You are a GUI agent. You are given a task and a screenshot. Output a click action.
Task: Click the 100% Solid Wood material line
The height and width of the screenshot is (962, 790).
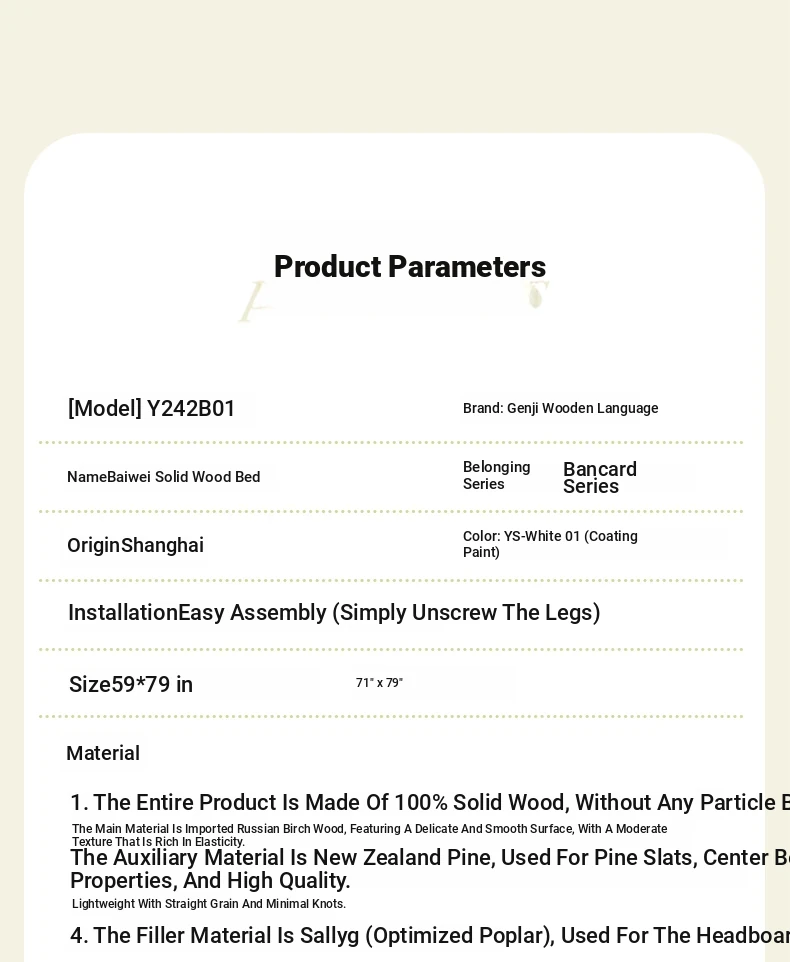coord(430,802)
